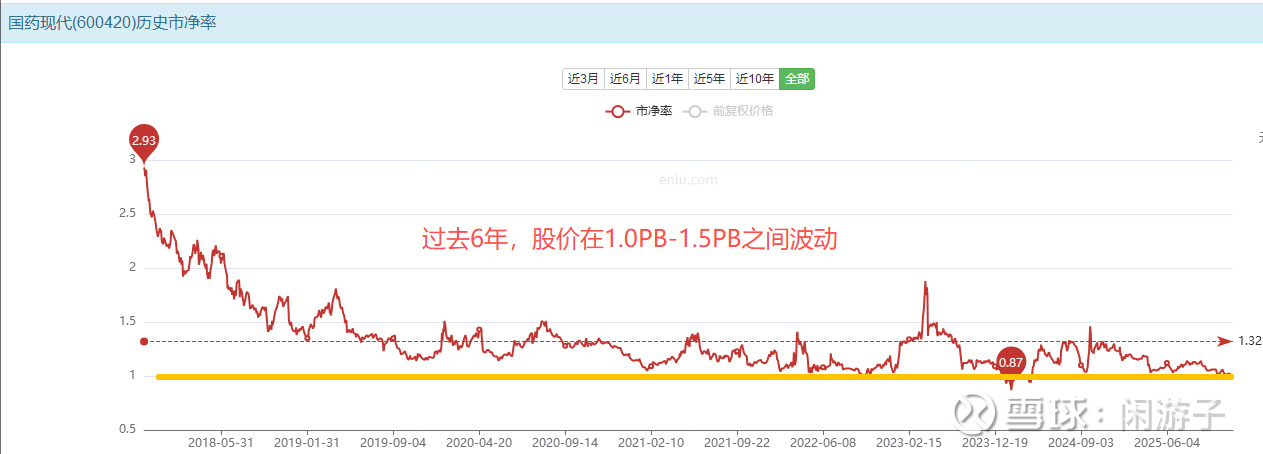Click x-axis date label 2024-09-03
Viewport: 1263px width, 454px height.
pos(1081,441)
